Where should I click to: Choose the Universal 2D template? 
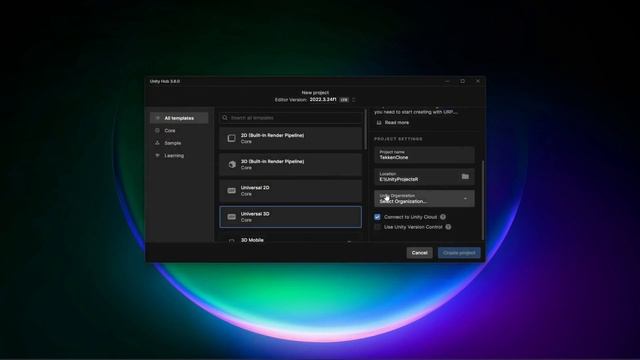coord(290,191)
